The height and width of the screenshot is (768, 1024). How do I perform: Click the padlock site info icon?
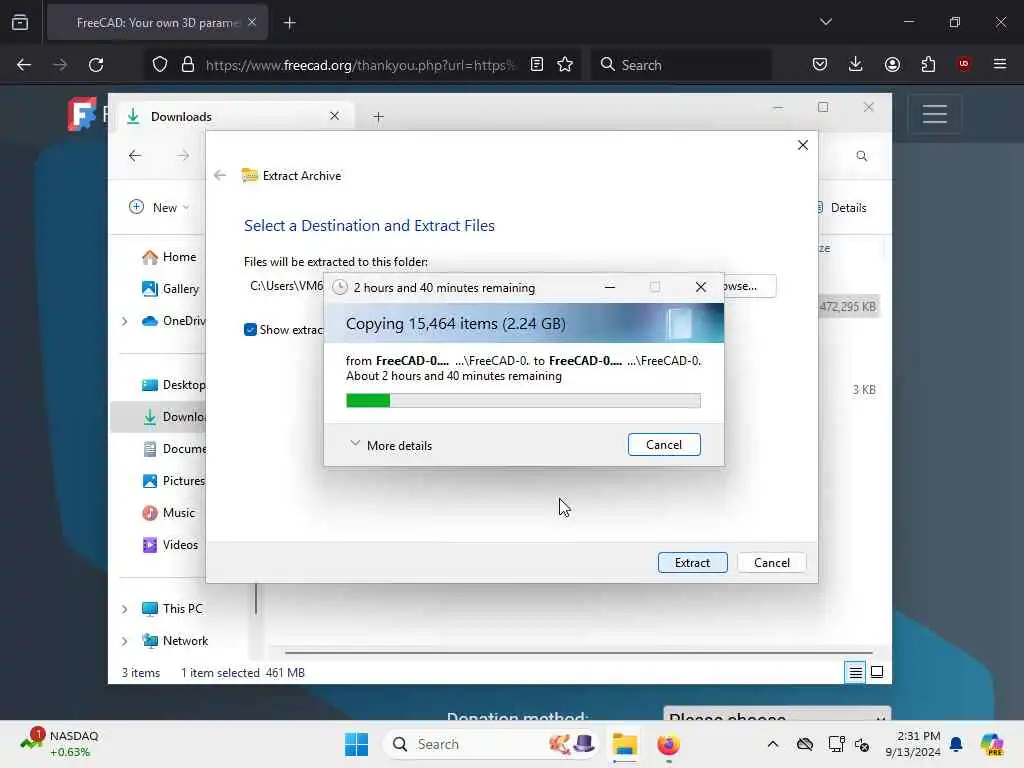[188, 65]
